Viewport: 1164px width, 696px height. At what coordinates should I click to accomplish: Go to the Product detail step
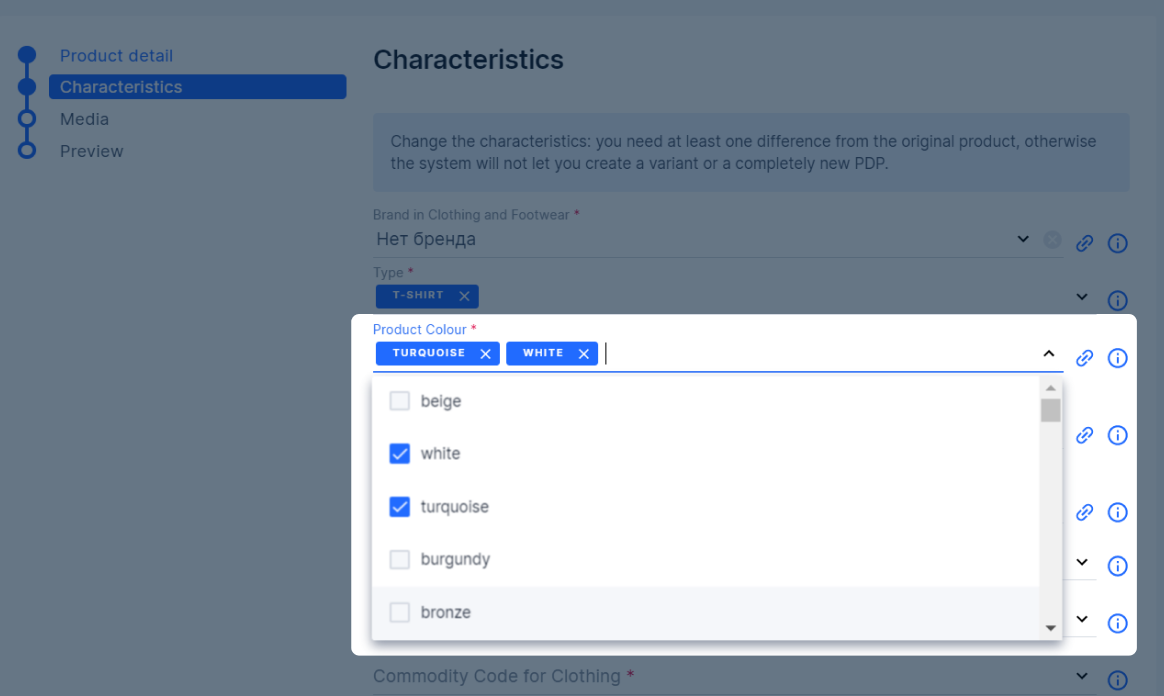[x=117, y=56]
